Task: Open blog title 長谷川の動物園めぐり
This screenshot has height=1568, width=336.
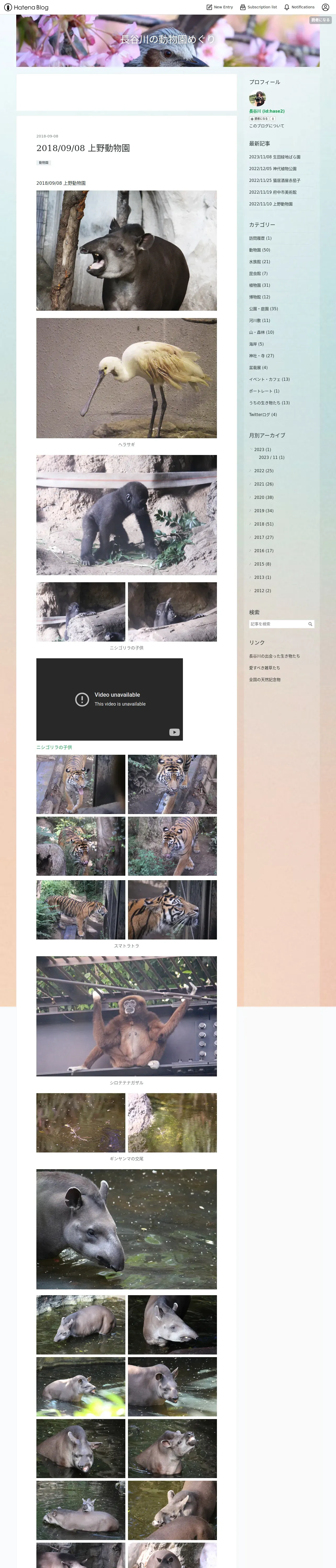Action: click(x=168, y=39)
